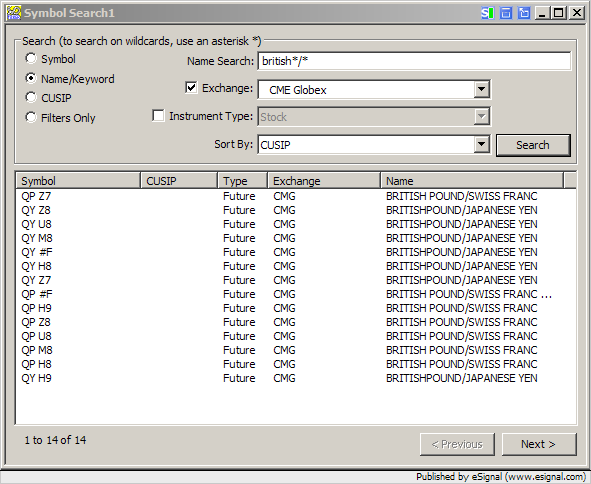Choose the CUSIP search radio option

(31, 98)
